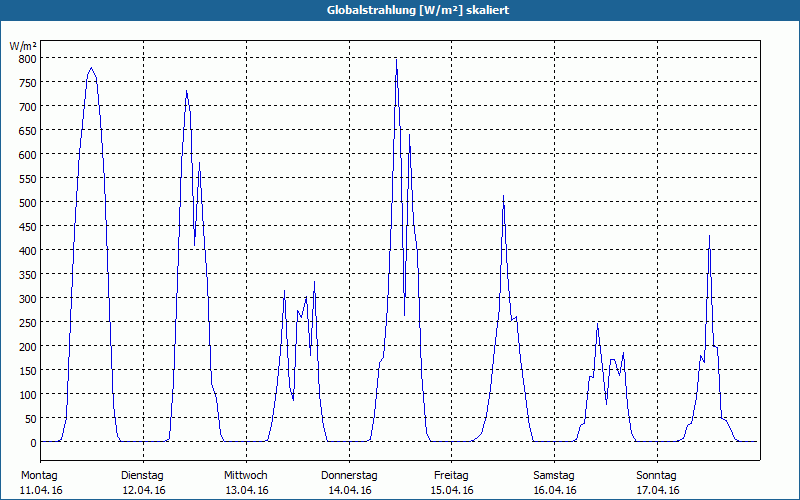Click the 600 y-axis value
Image resolution: width=800 pixels, height=500 pixels.
27,155
